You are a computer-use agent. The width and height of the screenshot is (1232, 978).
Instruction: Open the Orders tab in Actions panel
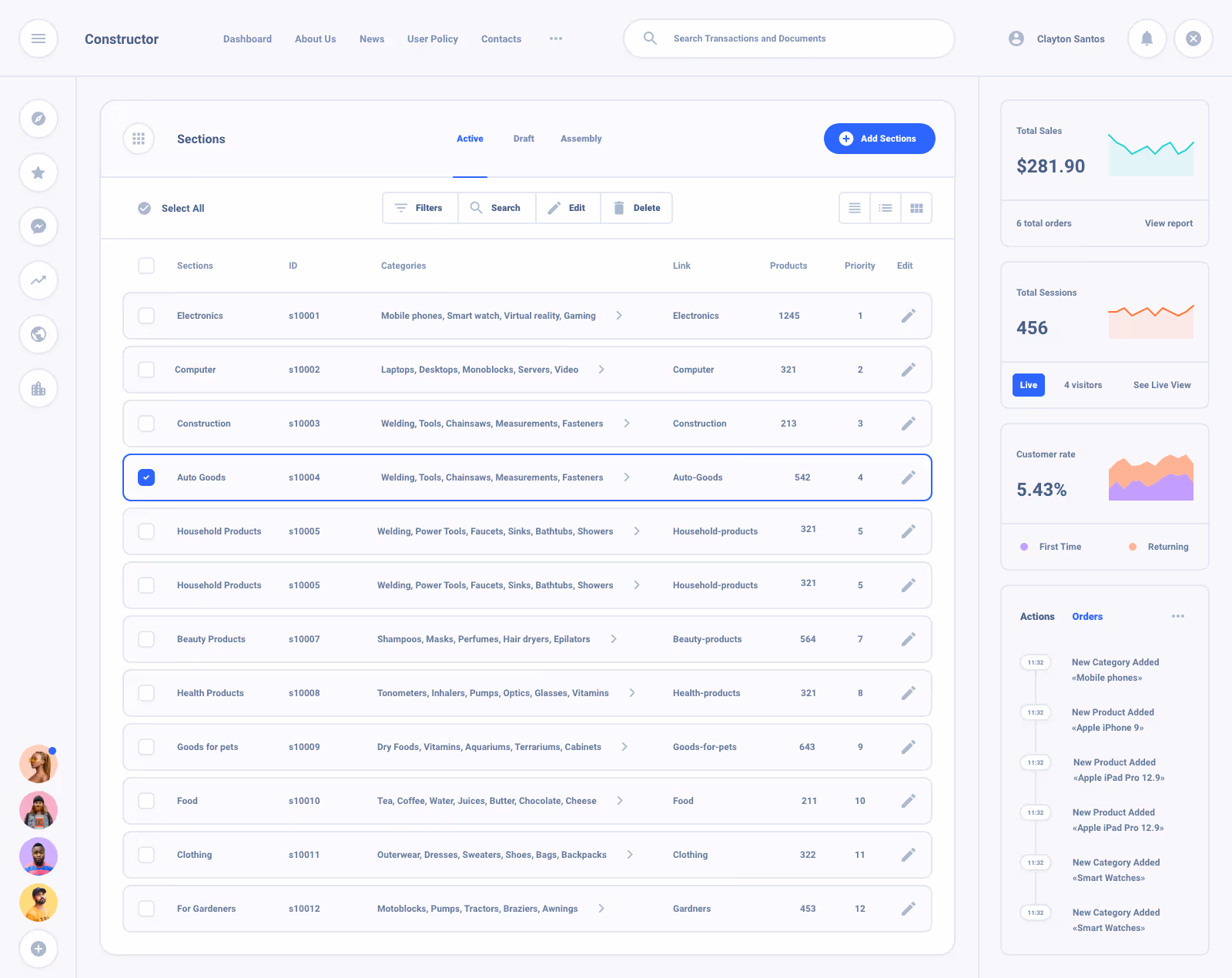click(1086, 616)
